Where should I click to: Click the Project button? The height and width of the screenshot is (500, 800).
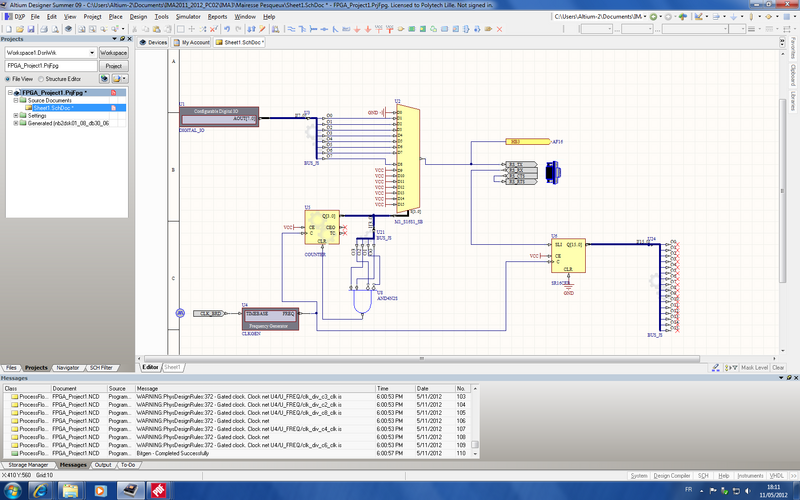(113, 65)
